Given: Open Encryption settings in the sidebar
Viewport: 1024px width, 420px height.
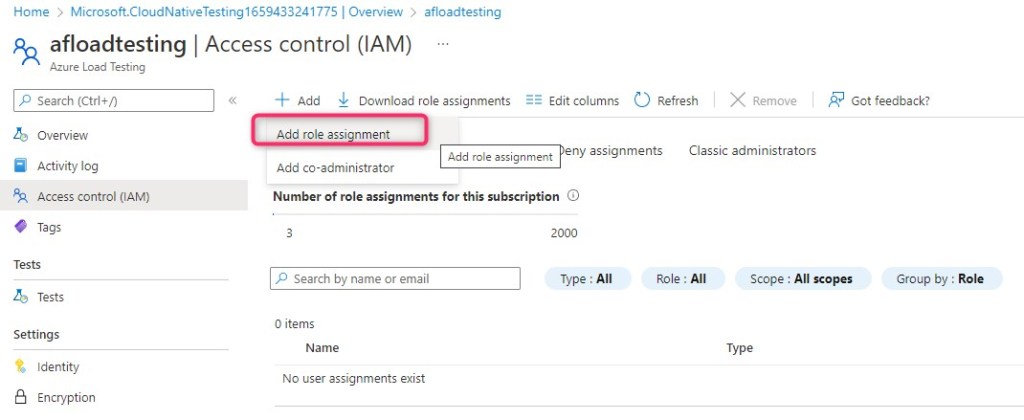Looking at the screenshot, I should [66, 397].
